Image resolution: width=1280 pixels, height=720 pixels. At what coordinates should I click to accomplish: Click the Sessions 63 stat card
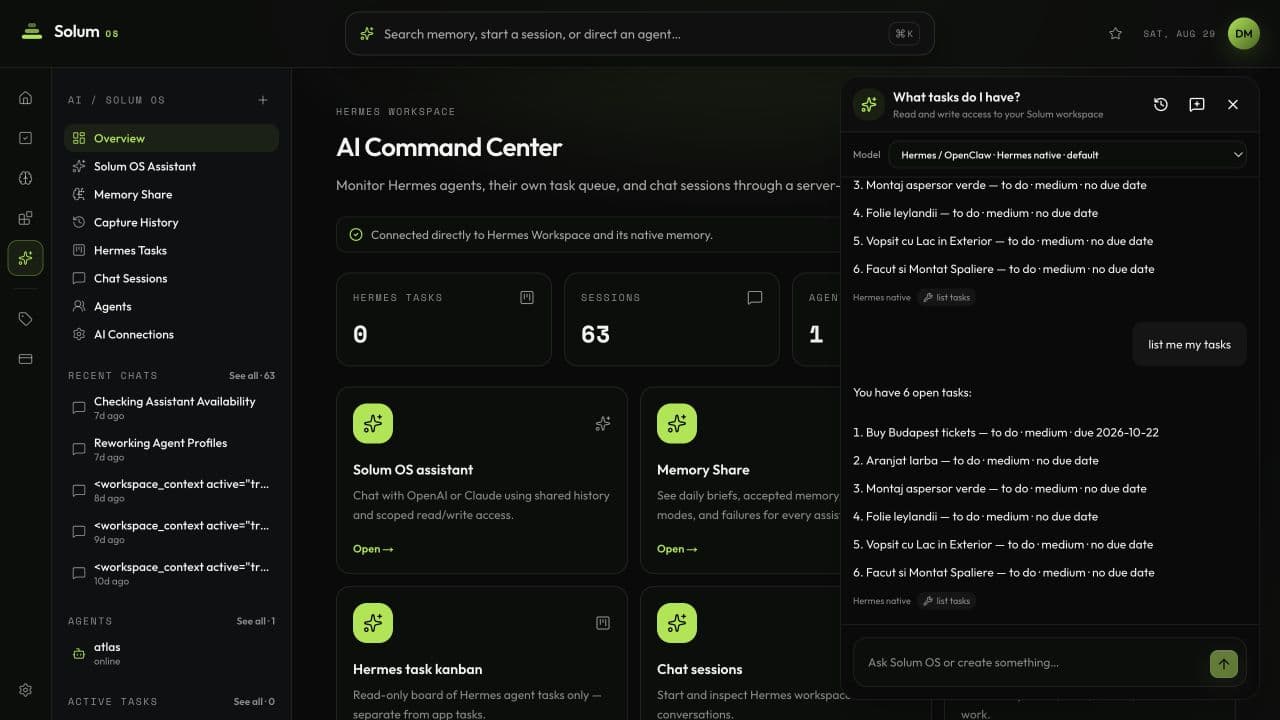(x=672, y=319)
